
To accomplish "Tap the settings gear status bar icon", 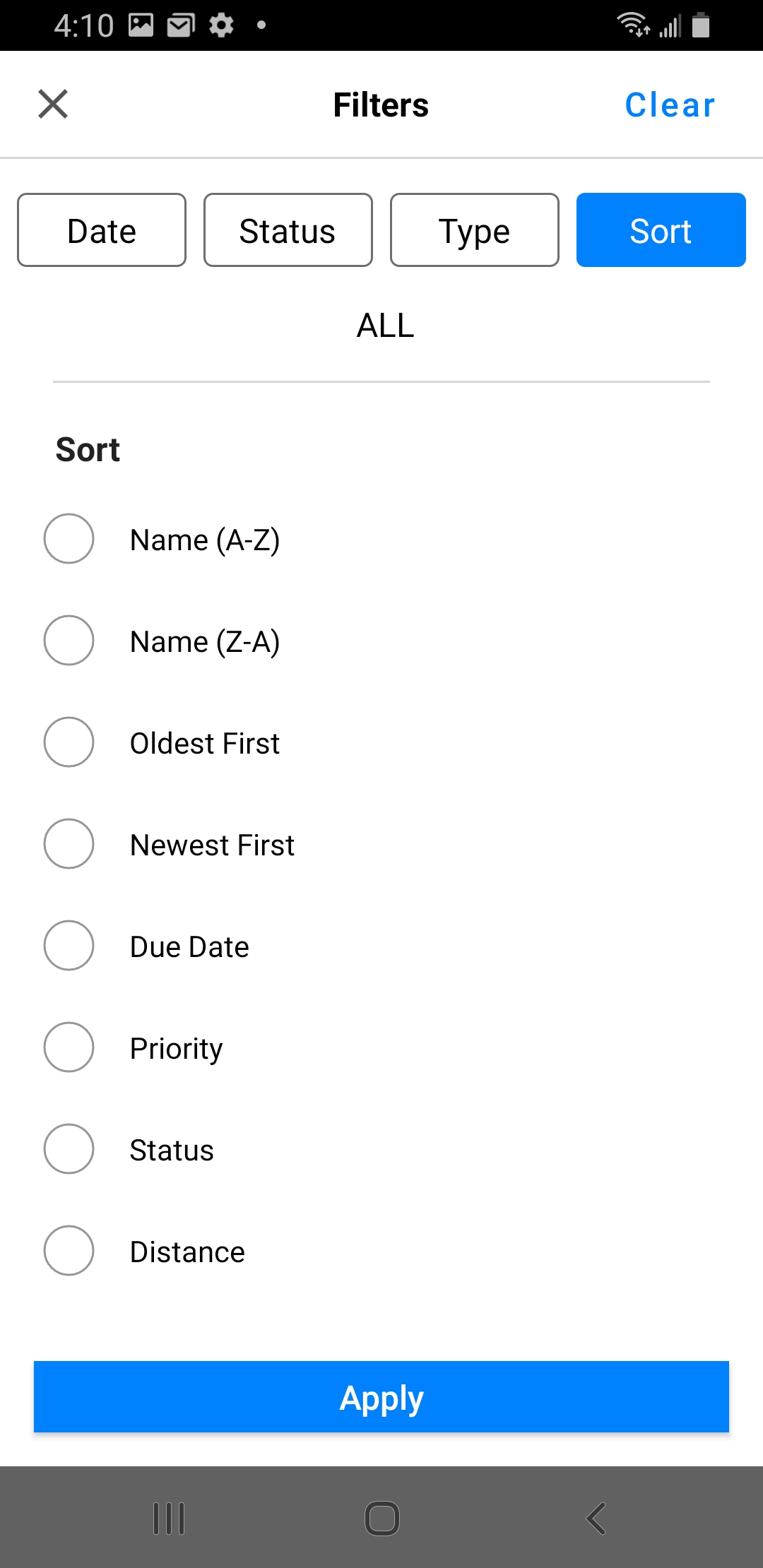I will point(221,25).
